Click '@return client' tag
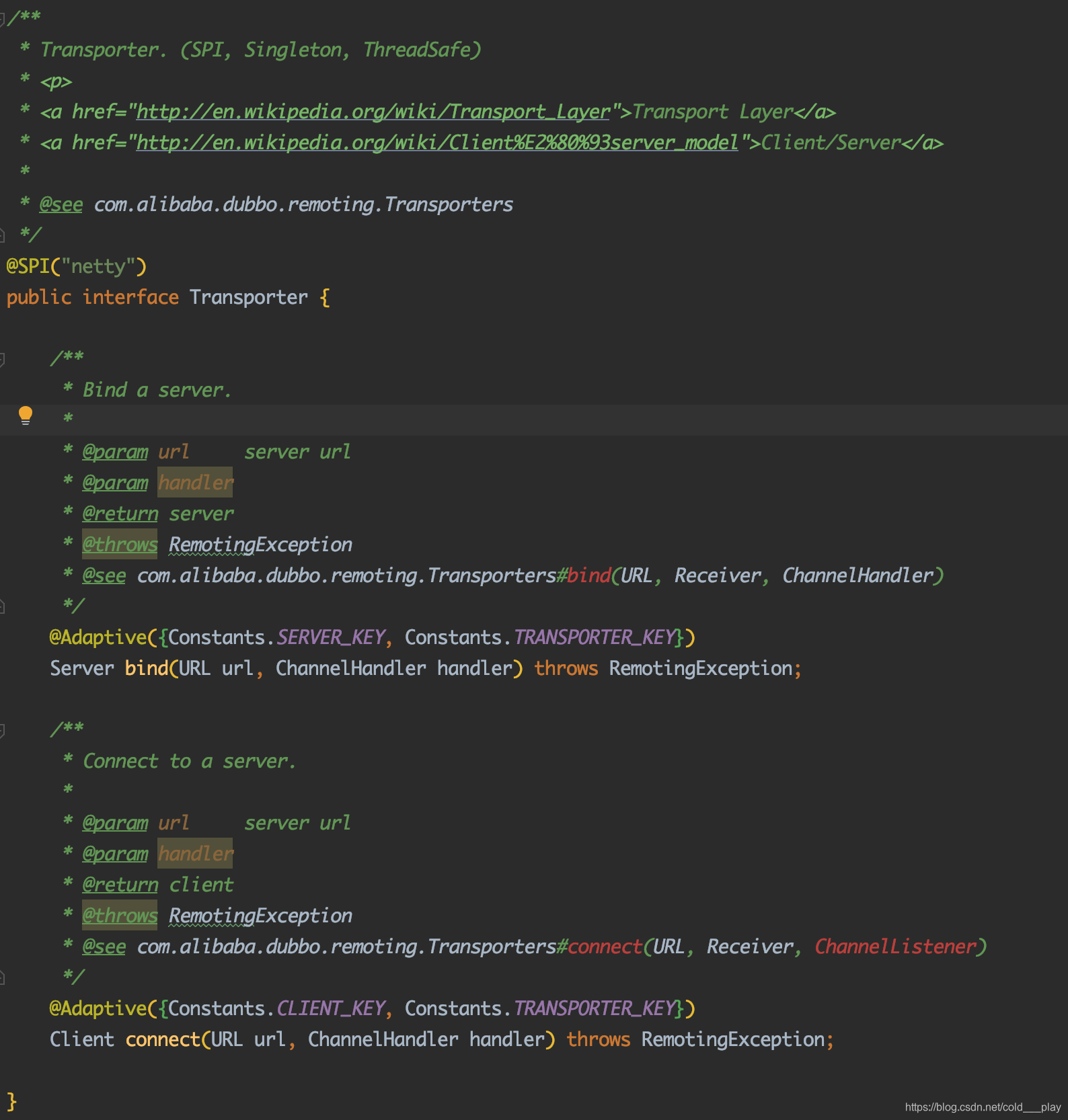1068x1120 pixels. 158,885
